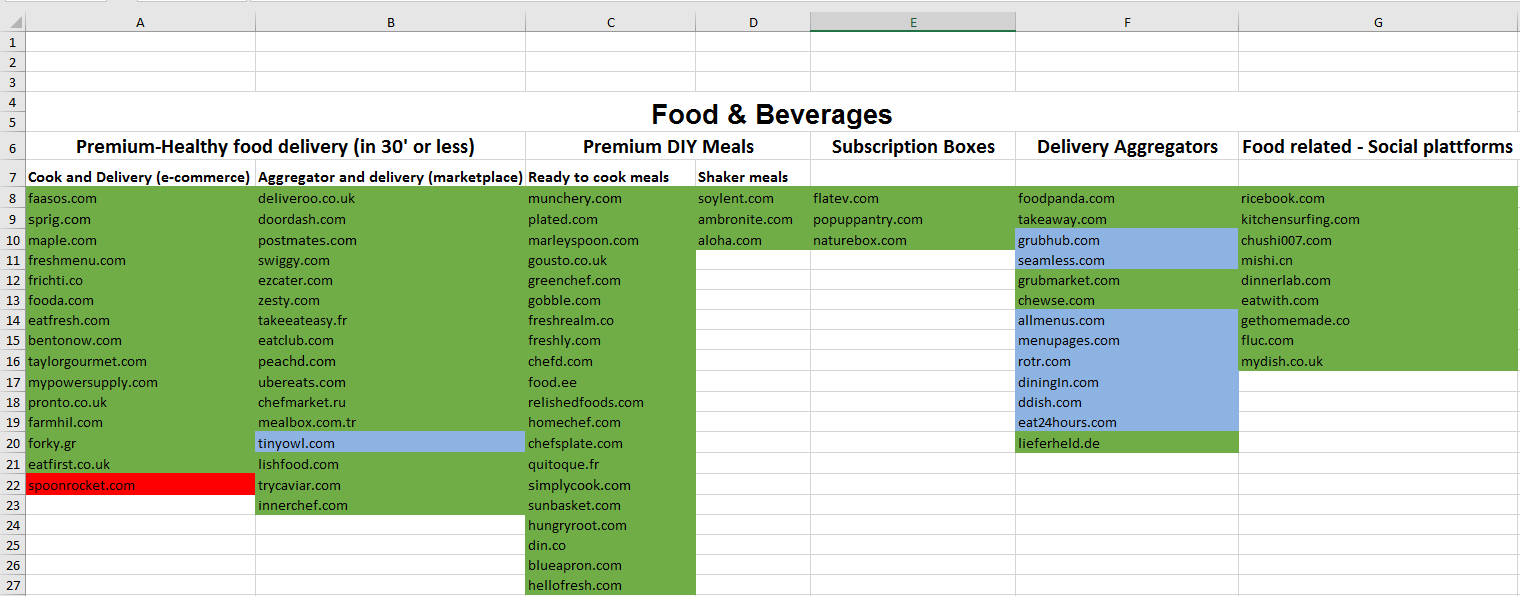This screenshot has width=1520, height=596.
Task: Select the faasos.com cell
Action: tap(140, 198)
